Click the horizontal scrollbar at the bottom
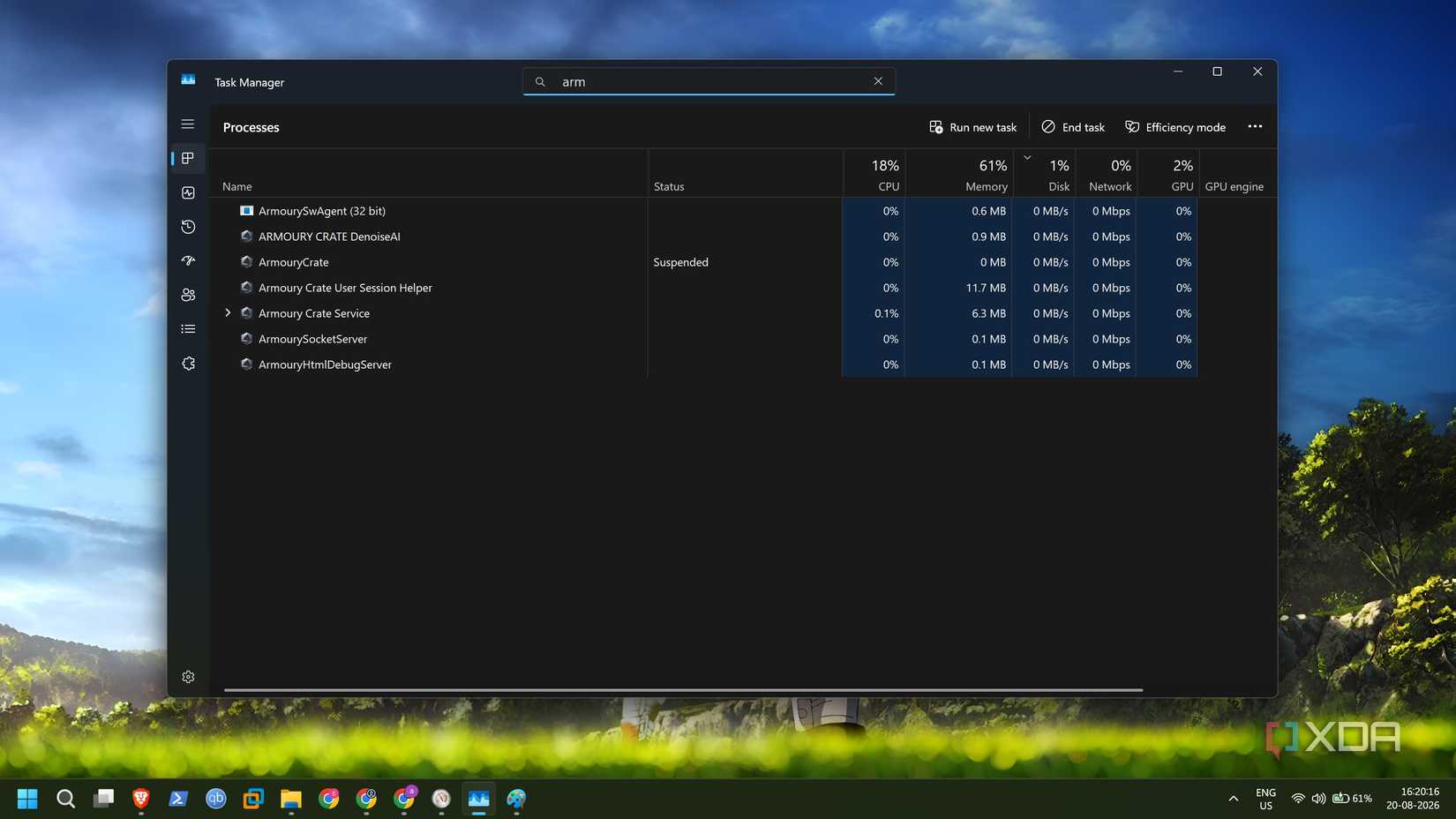Screen dimensions: 1456x819 coord(684,689)
